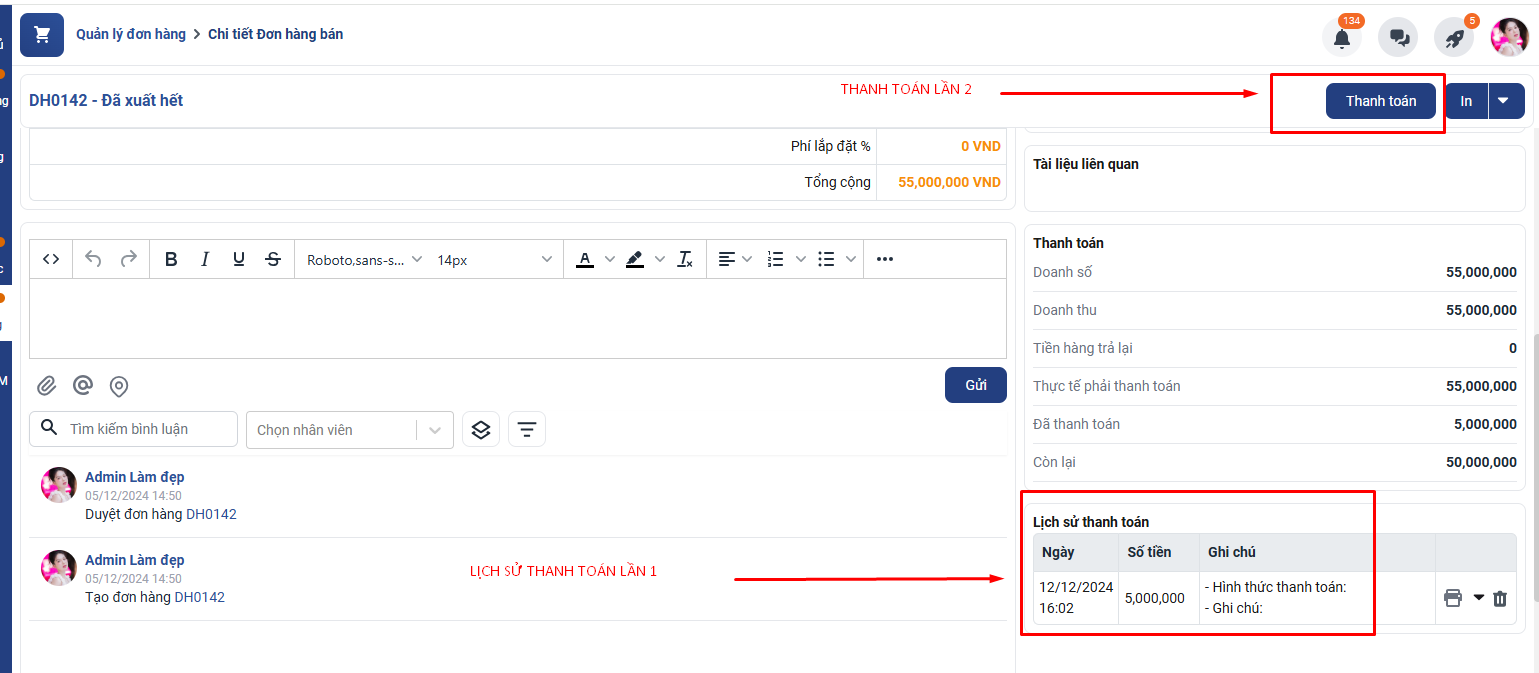Open the font family dropdown
The width and height of the screenshot is (1539, 673).
pyautogui.click(x=364, y=259)
